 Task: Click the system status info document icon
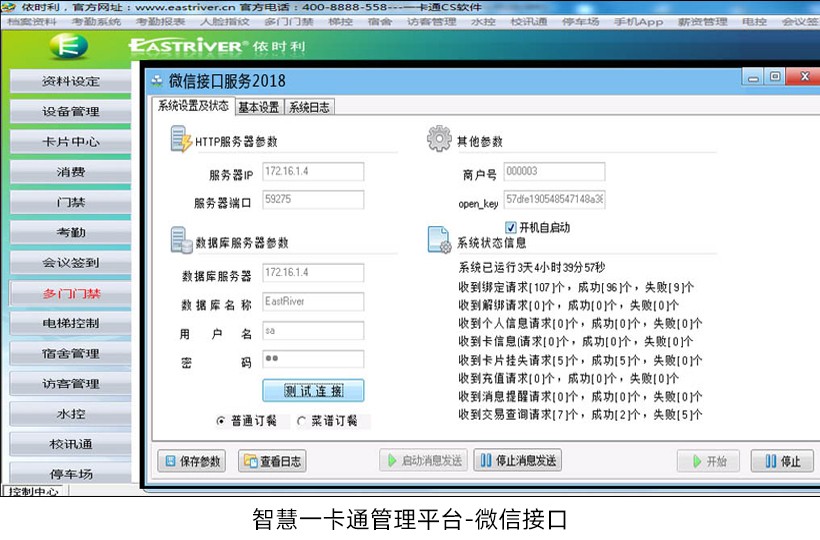(439, 240)
